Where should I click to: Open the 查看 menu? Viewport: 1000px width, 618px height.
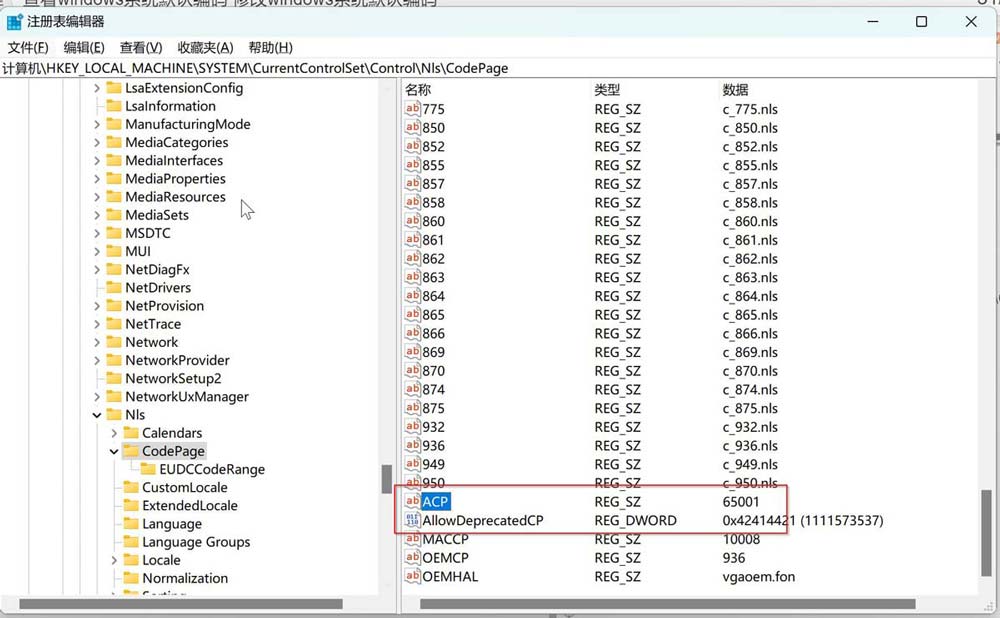click(139, 46)
